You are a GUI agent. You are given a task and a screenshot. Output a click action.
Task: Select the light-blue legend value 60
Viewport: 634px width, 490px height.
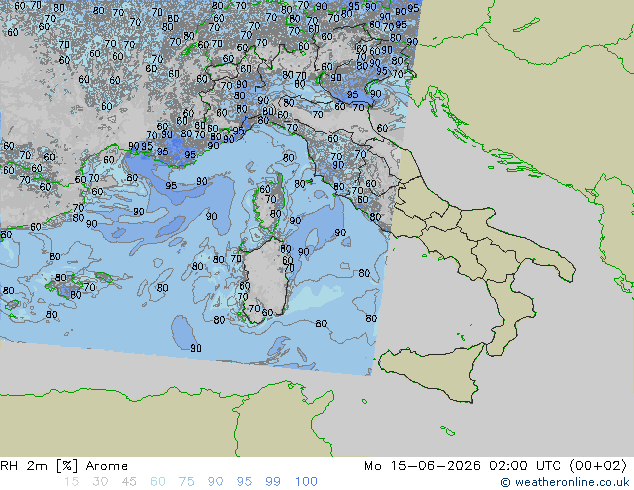(158, 482)
